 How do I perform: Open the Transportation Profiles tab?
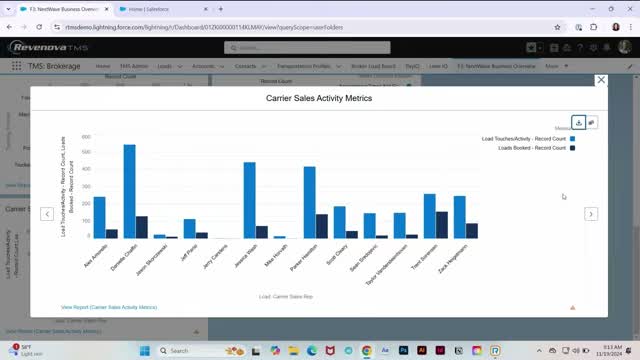(304, 66)
